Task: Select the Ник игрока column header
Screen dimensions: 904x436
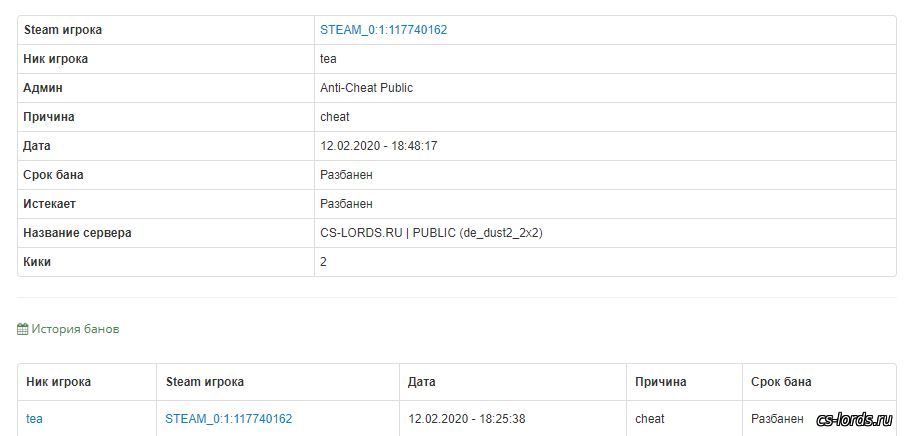Action: pyautogui.click(x=58, y=382)
